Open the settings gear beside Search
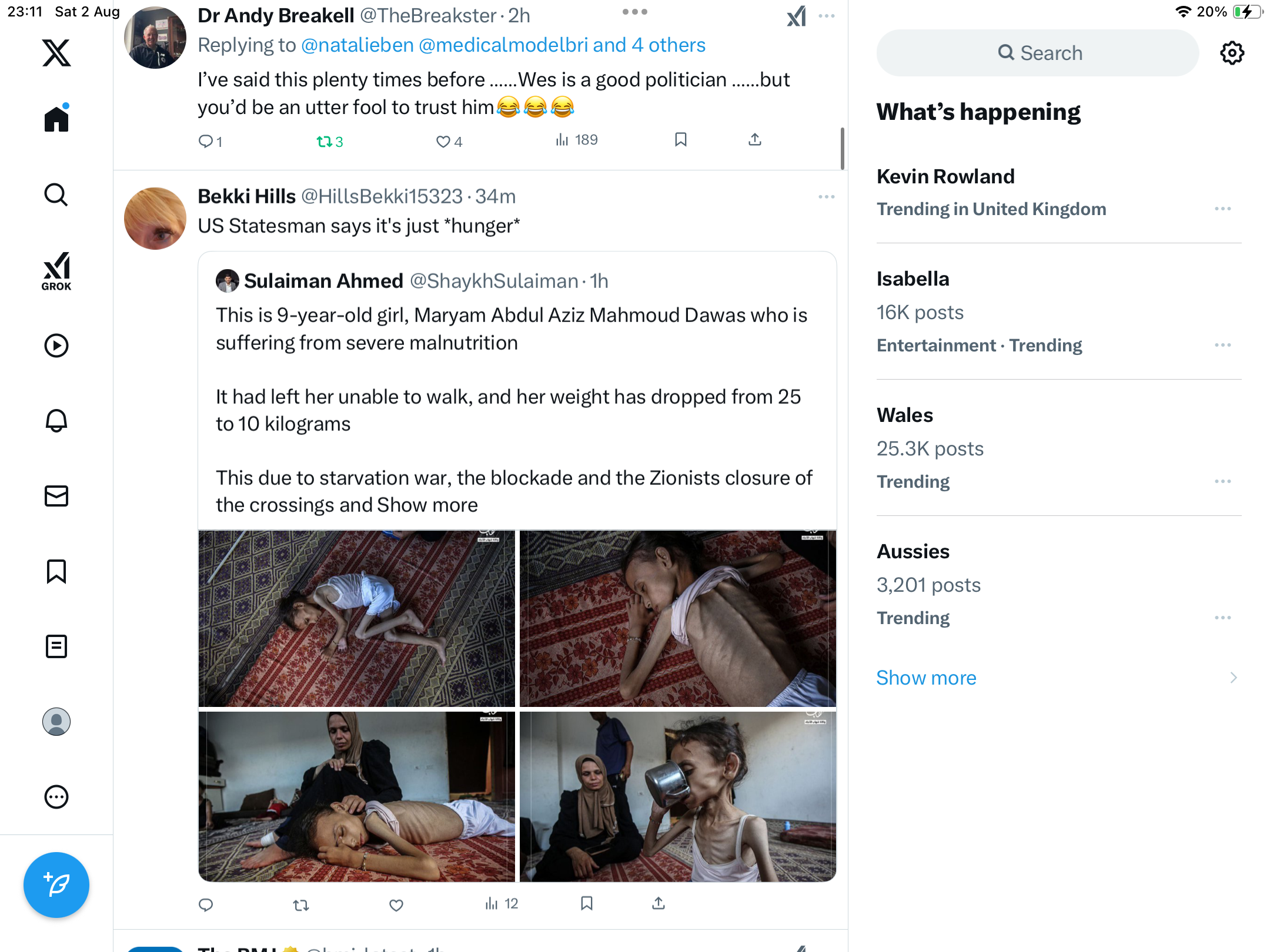 point(1232,53)
